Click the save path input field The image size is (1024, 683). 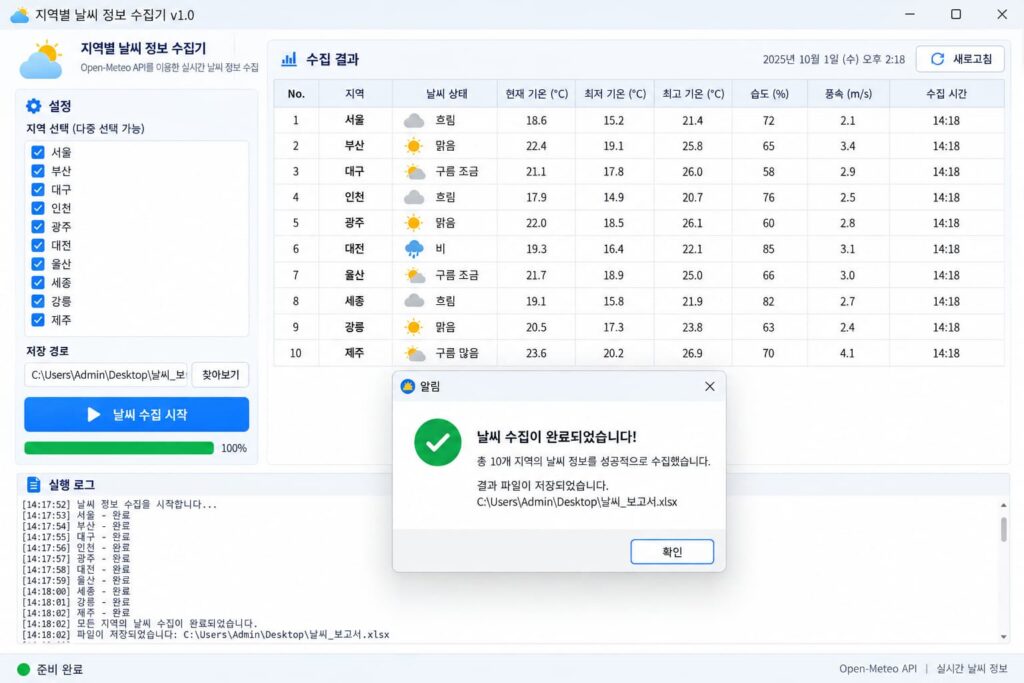(106, 375)
